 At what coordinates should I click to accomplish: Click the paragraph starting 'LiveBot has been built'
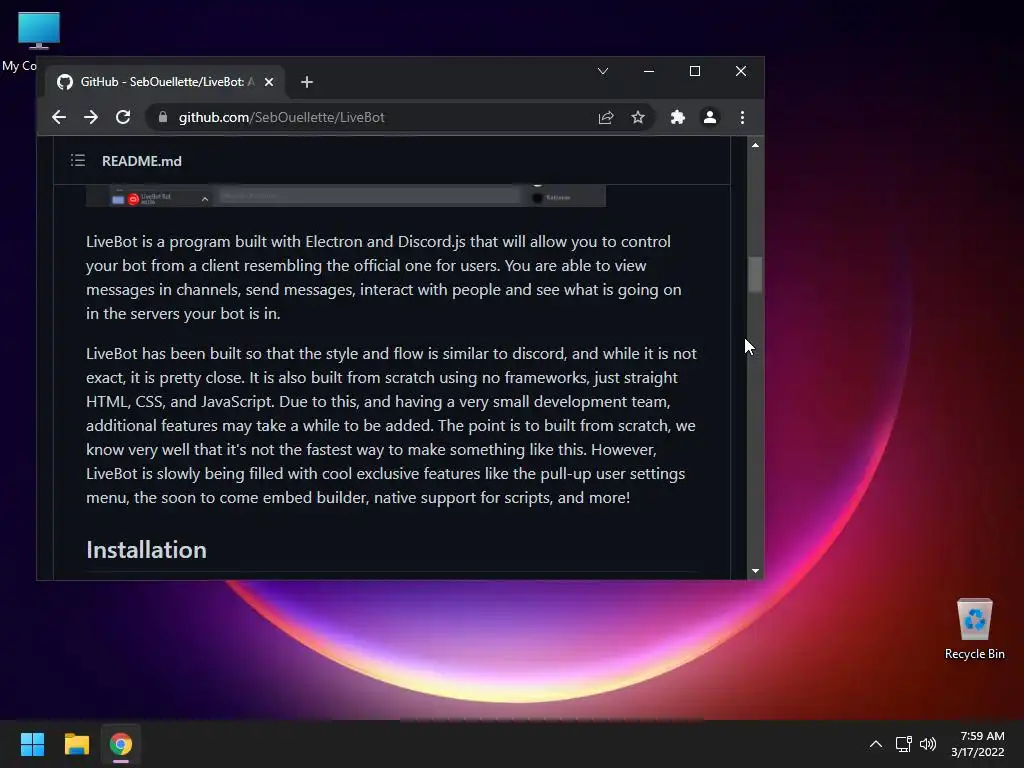pos(392,425)
